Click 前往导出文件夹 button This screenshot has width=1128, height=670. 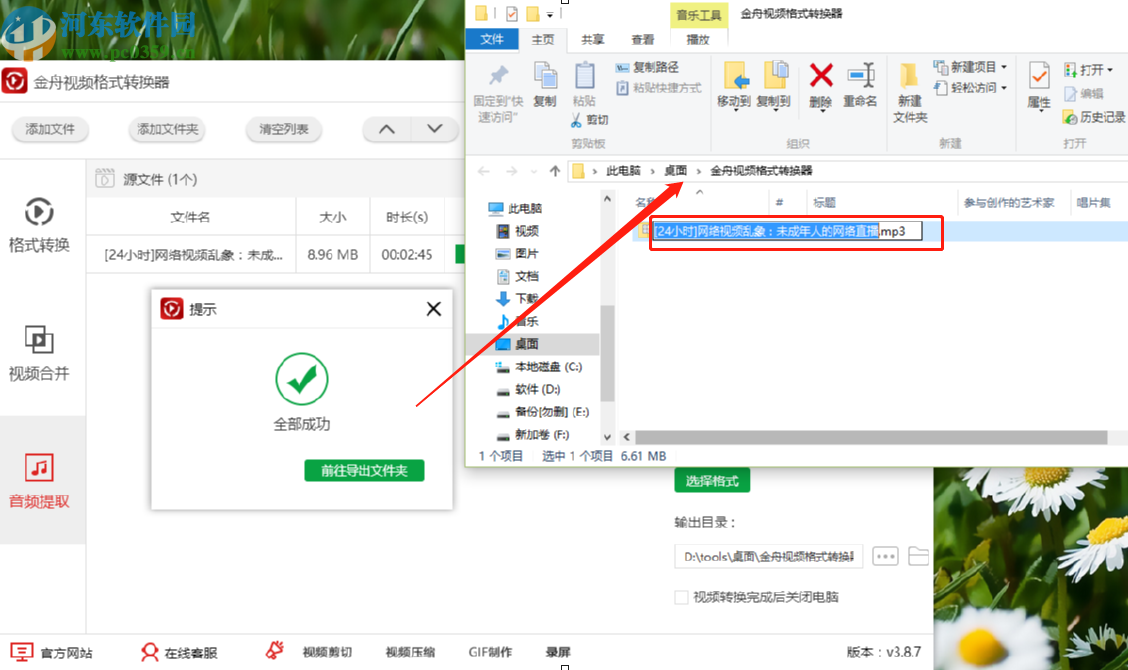[364, 471]
